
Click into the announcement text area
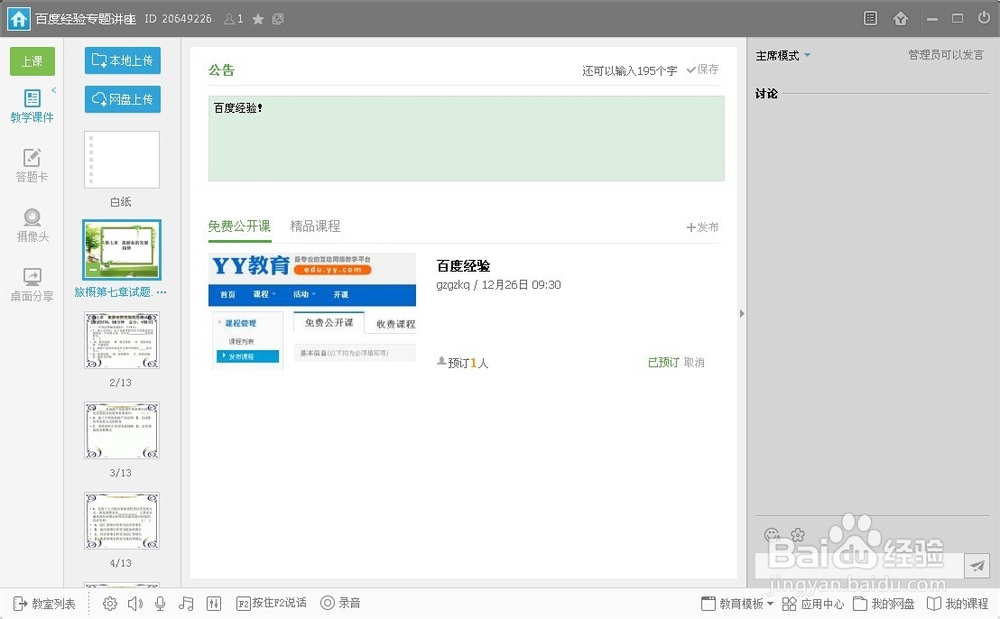(x=466, y=138)
